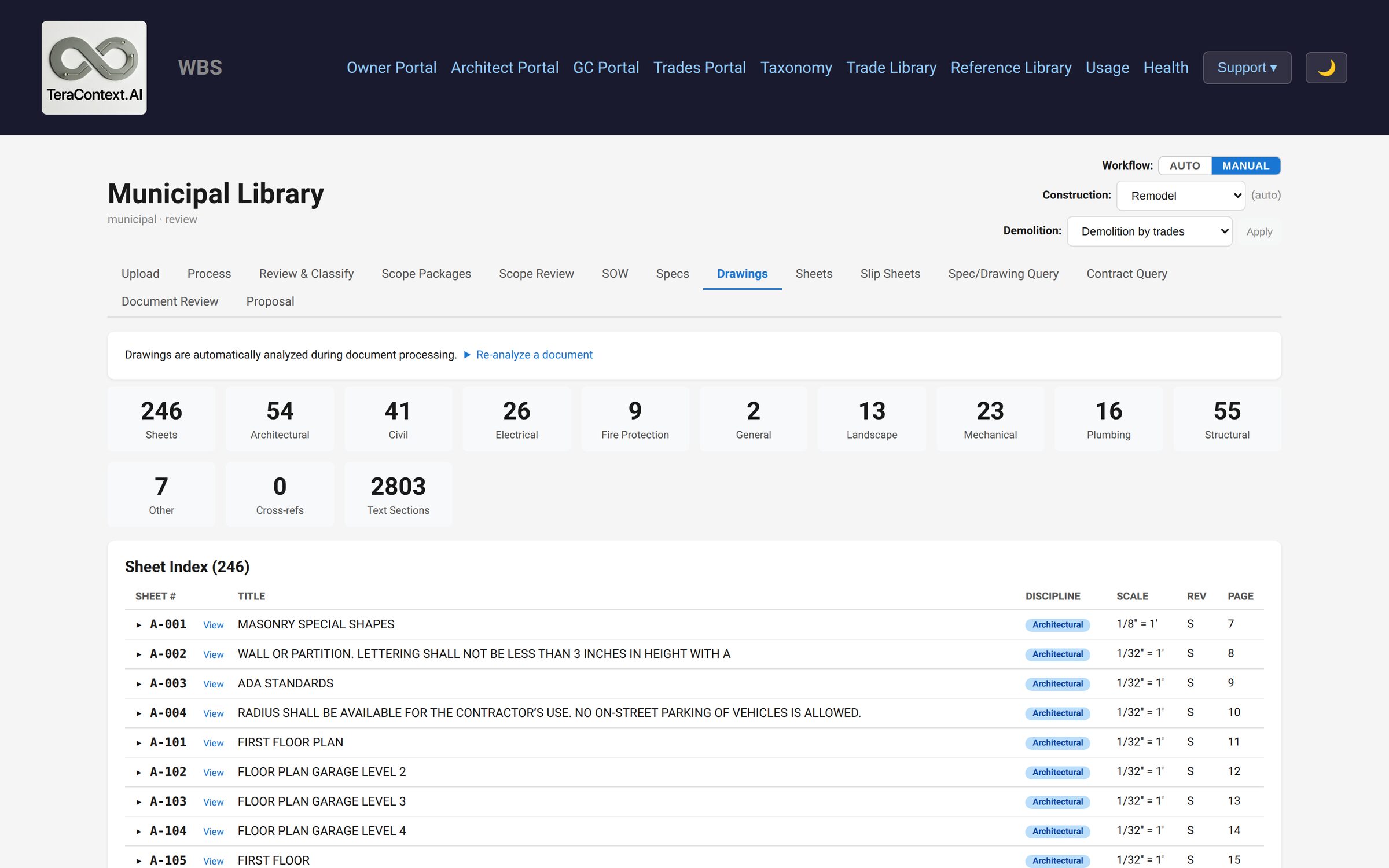Open Health page
1389x868 pixels.
click(x=1166, y=68)
